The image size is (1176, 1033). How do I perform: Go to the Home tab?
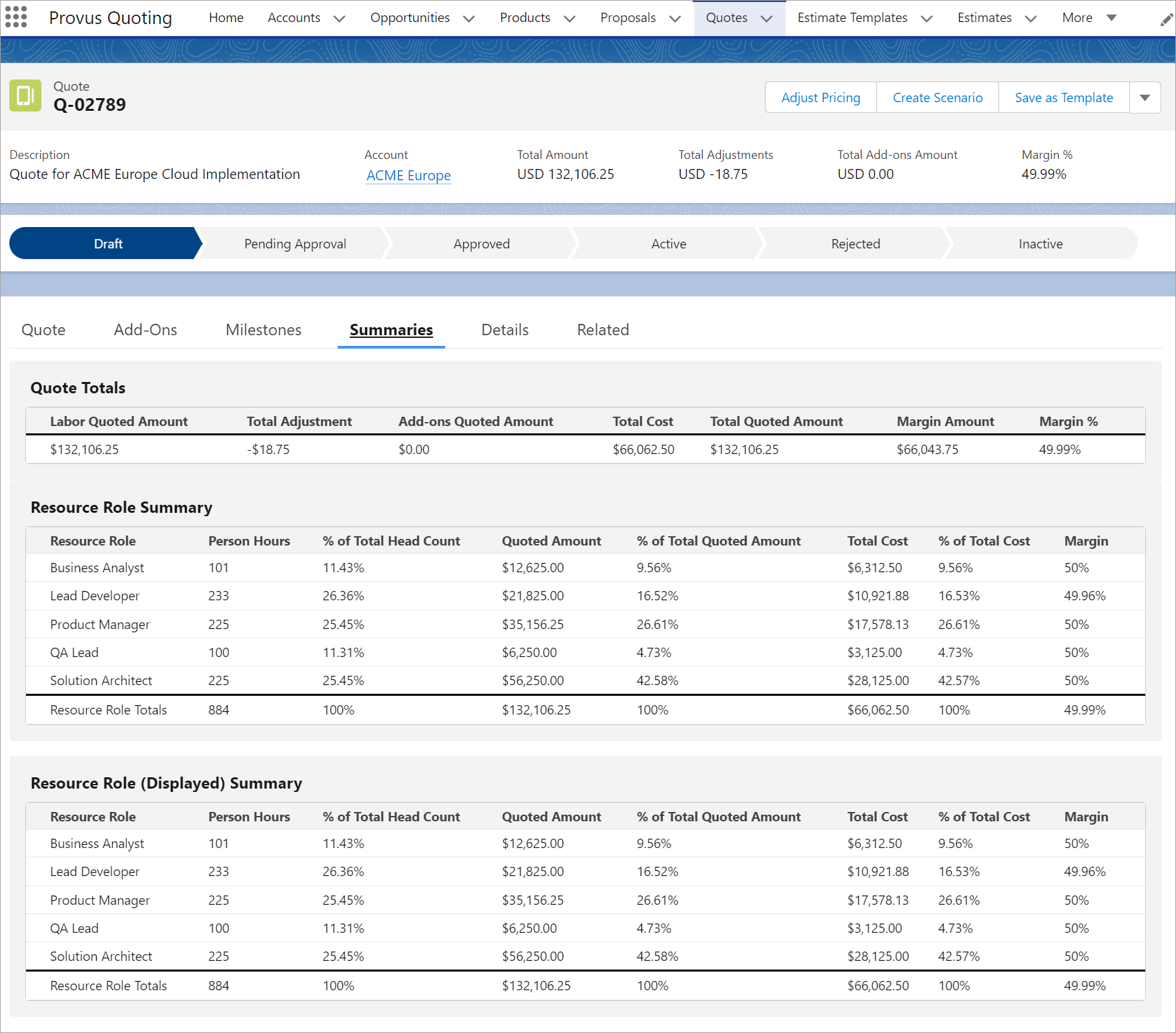226,18
